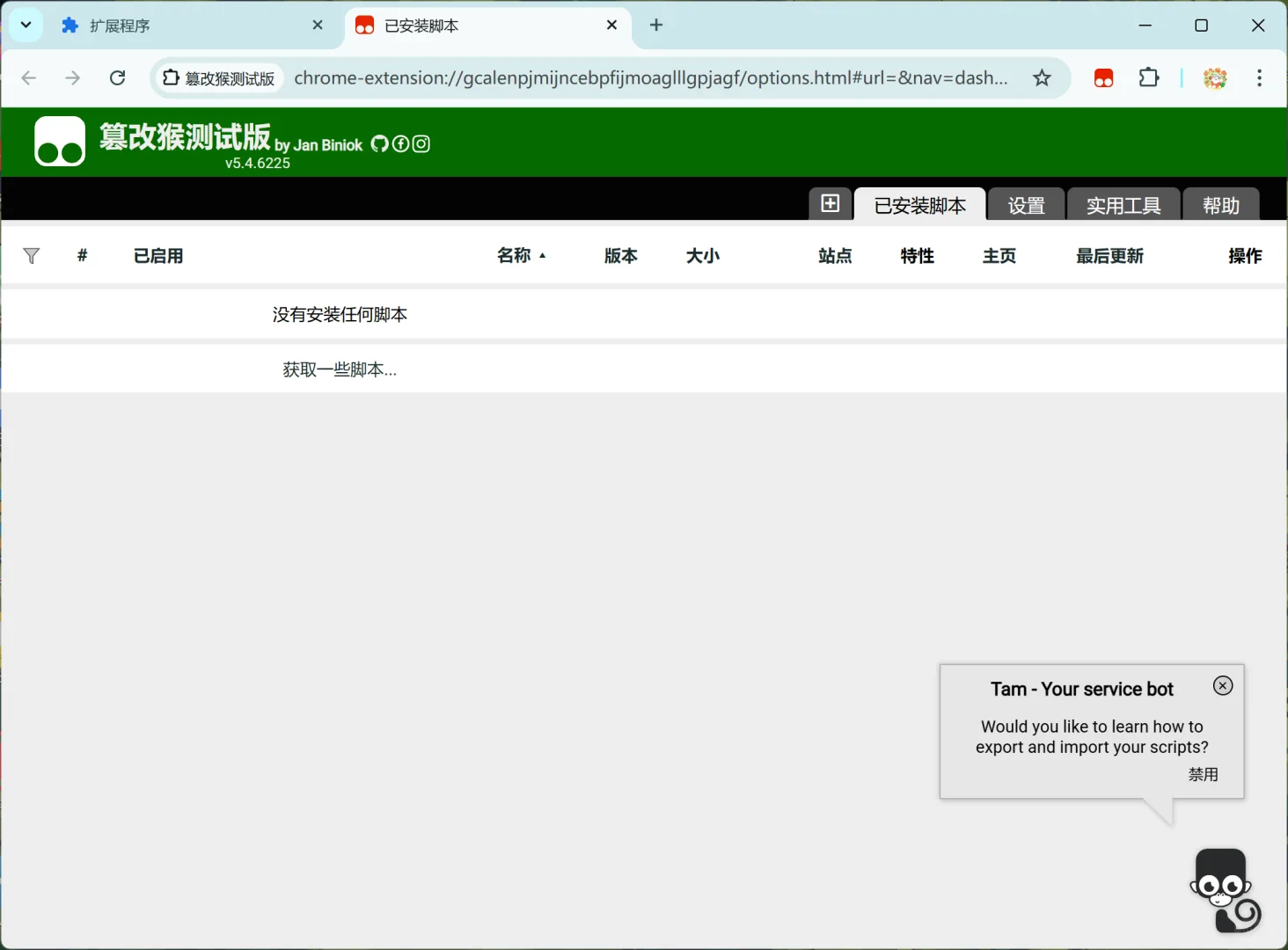Bookmark the page with the star icon

pos(1042,77)
